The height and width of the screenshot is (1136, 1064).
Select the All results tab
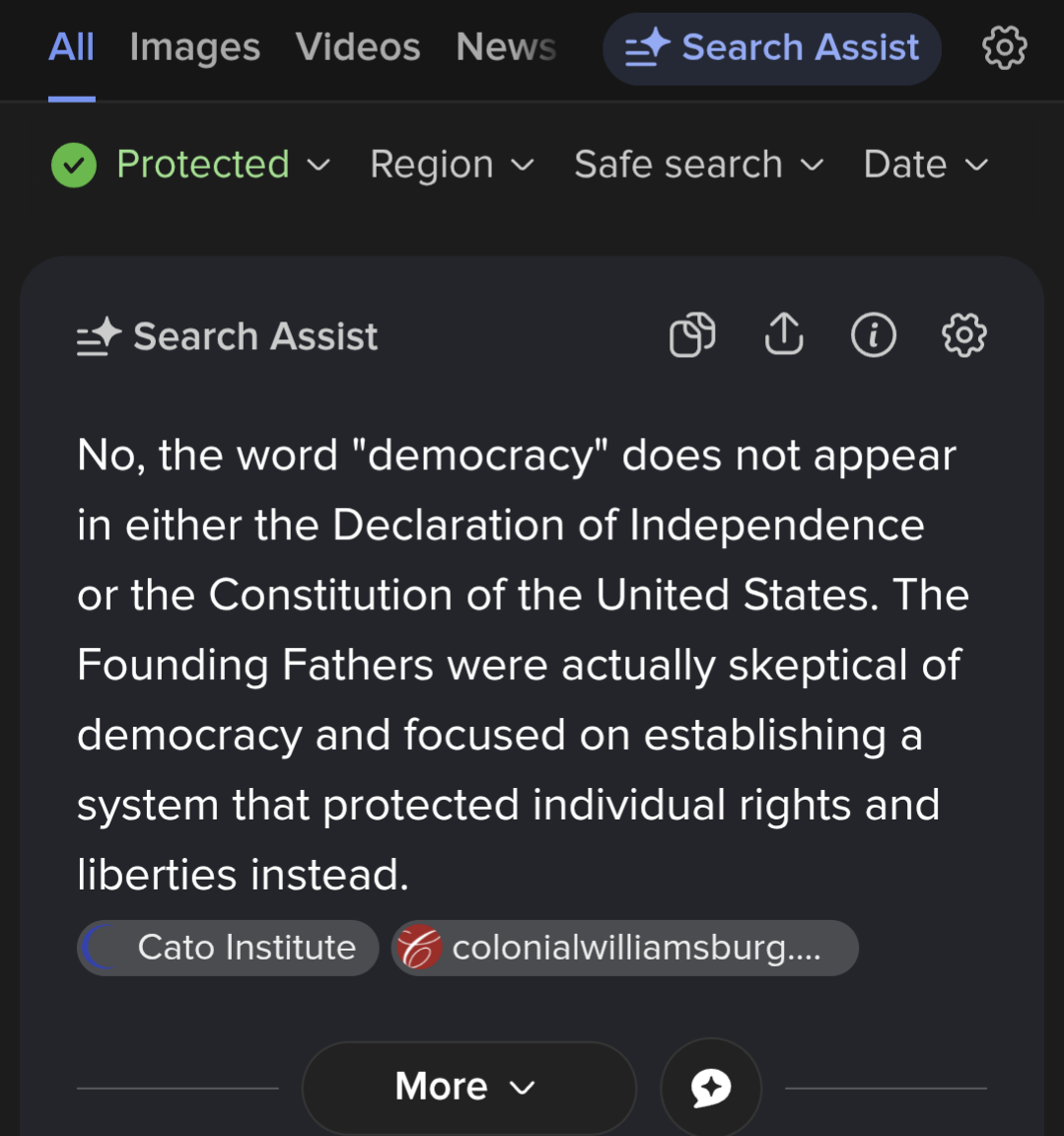click(x=71, y=47)
